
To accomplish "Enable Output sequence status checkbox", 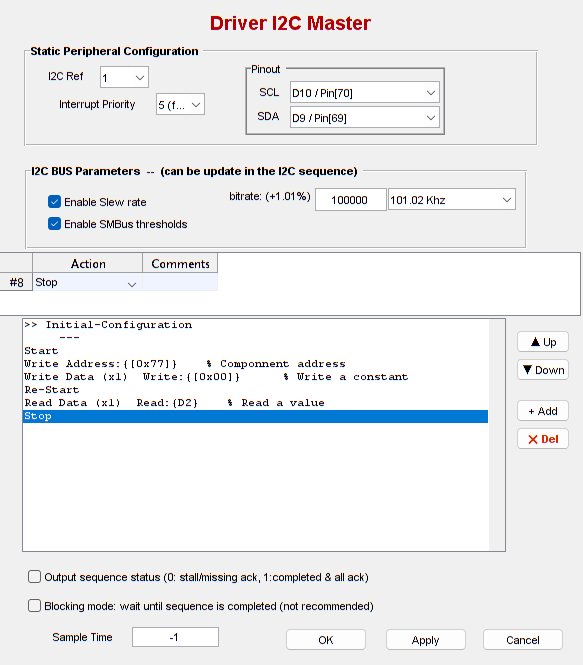I will pos(34,577).
